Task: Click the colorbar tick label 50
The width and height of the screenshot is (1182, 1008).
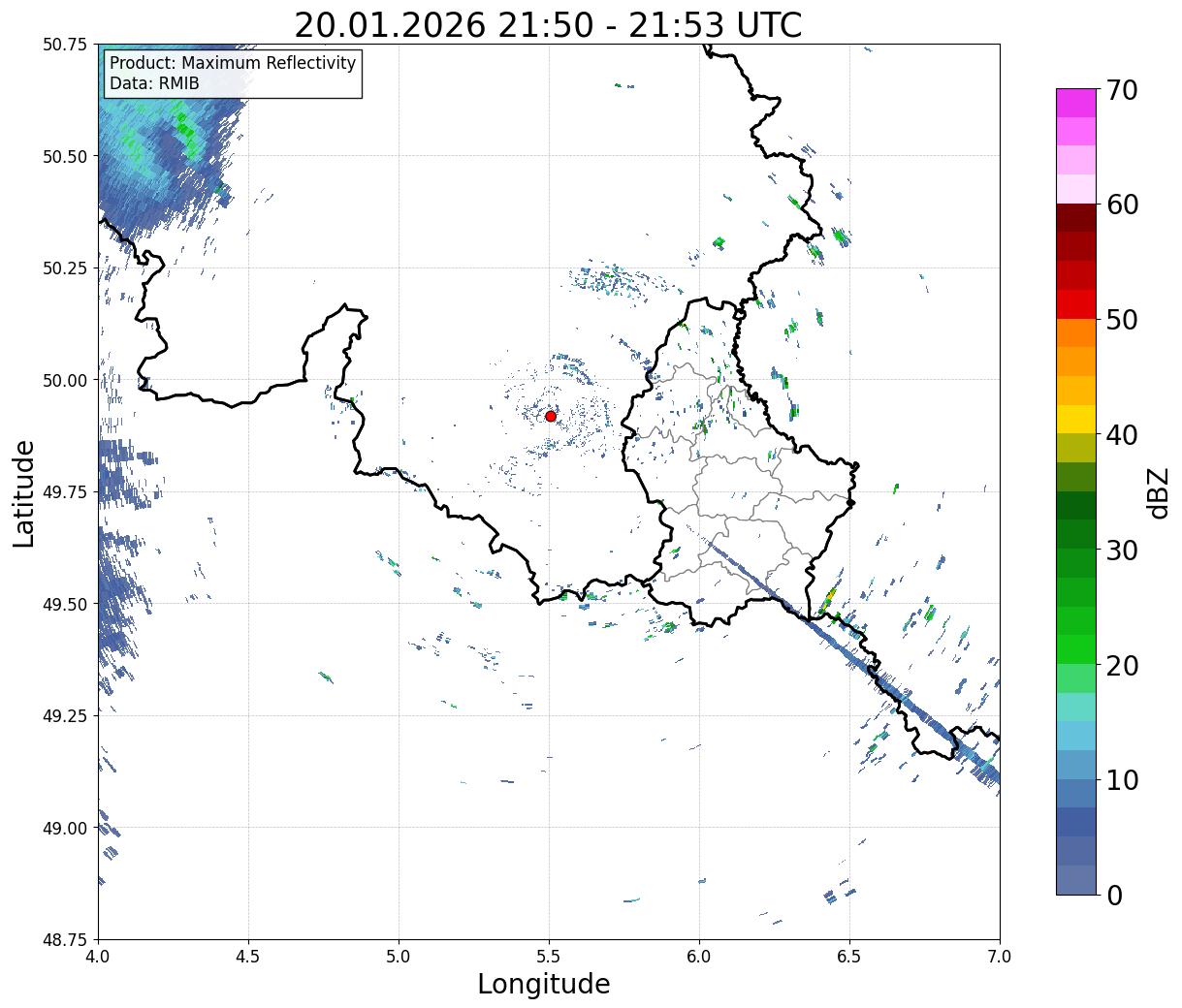Action: click(1122, 320)
